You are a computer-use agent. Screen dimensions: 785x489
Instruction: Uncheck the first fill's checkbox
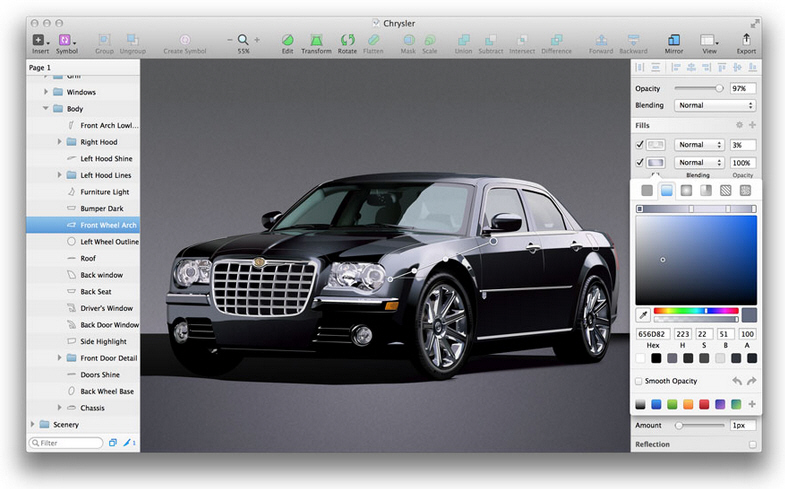pos(640,145)
